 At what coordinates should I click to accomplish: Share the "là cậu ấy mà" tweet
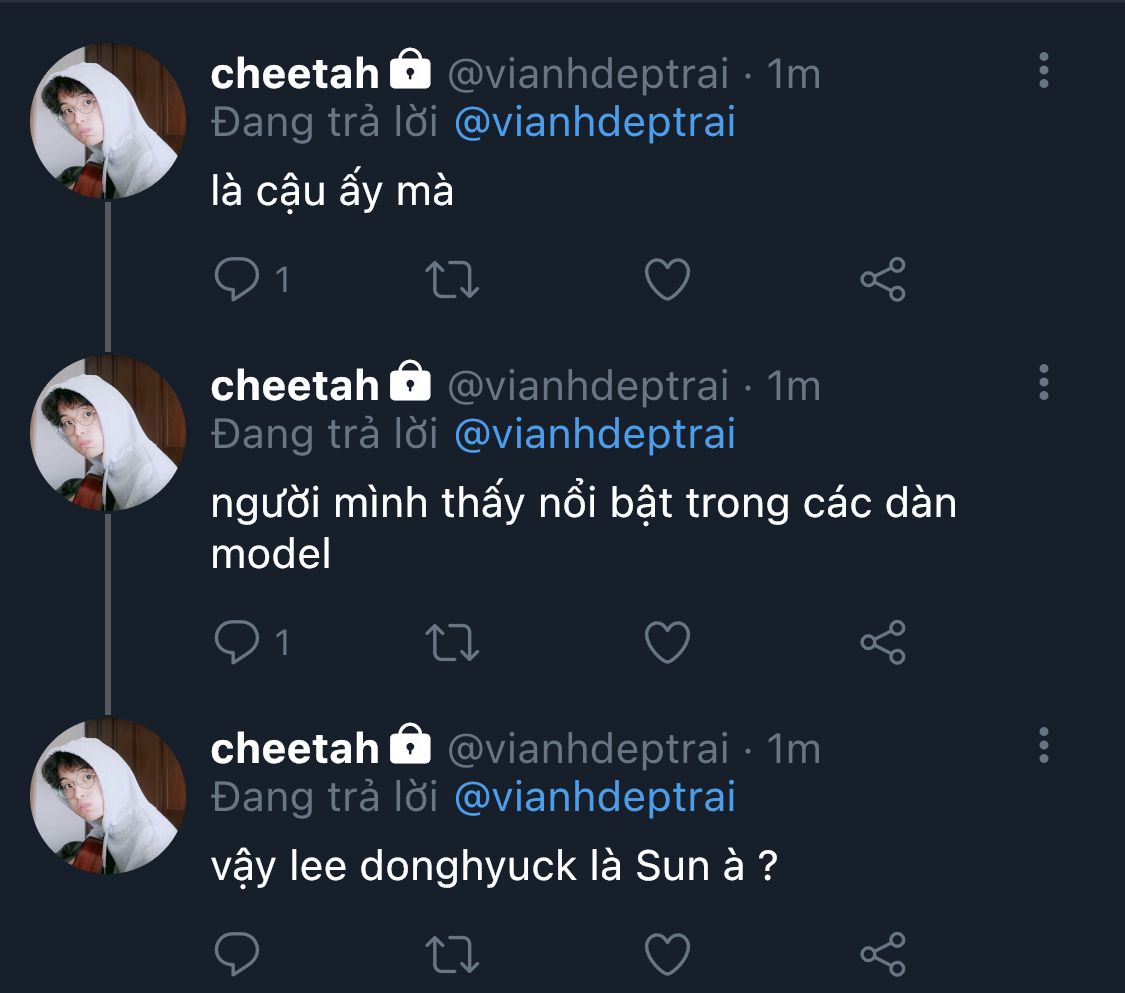tap(883, 279)
